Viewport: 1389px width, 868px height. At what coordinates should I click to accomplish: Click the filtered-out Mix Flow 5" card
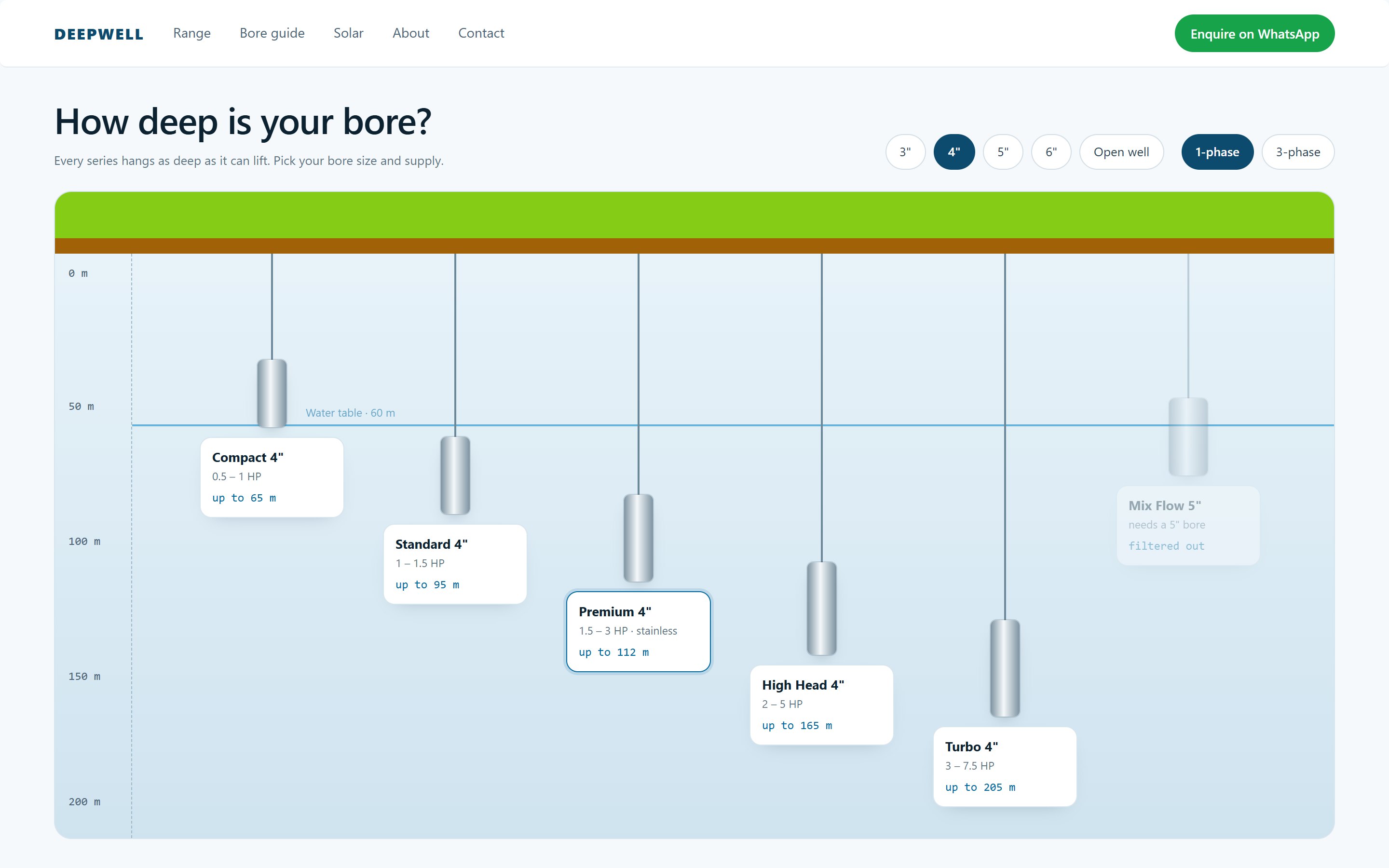click(x=1188, y=525)
